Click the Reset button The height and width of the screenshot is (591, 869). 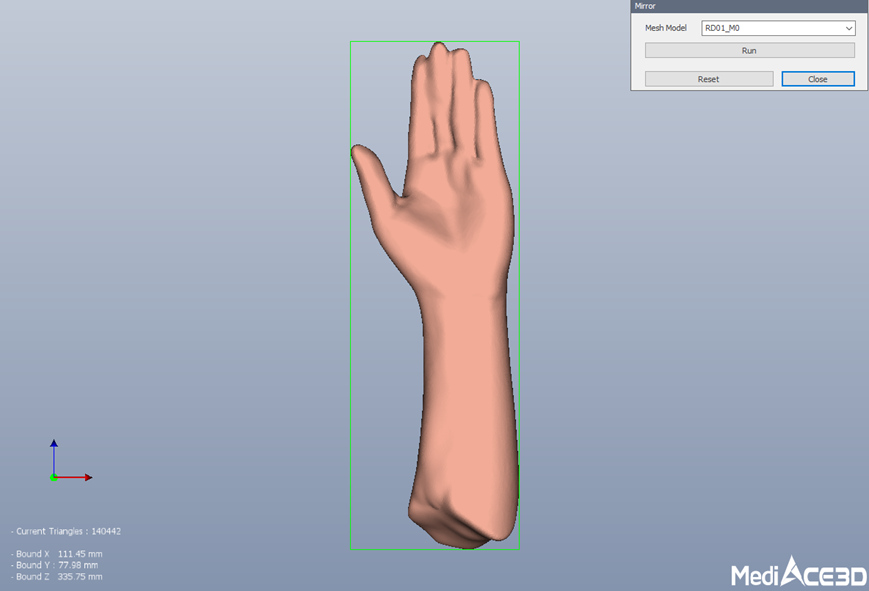pos(709,79)
